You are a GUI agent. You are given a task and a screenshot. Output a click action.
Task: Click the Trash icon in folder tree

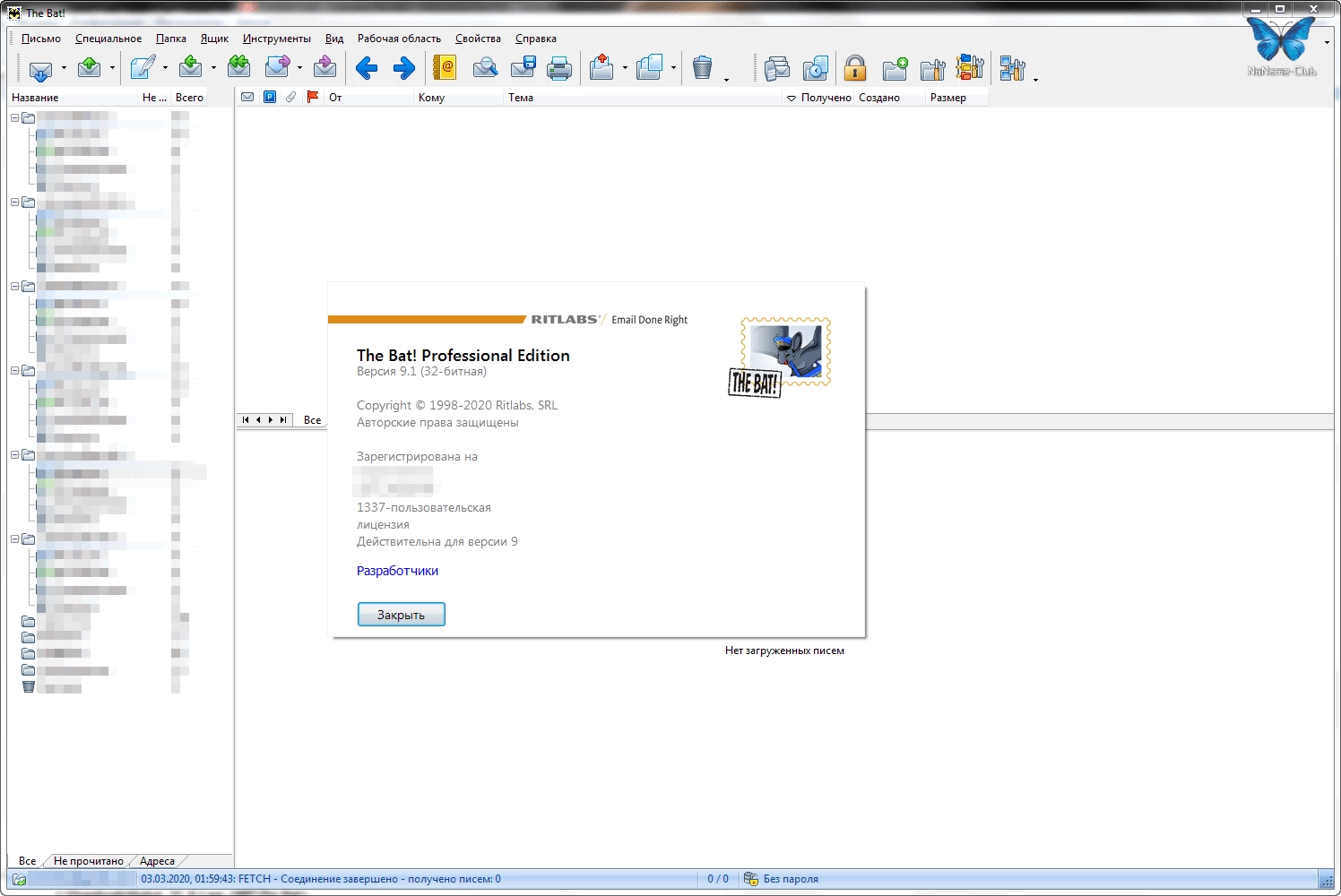tap(29, 687)
